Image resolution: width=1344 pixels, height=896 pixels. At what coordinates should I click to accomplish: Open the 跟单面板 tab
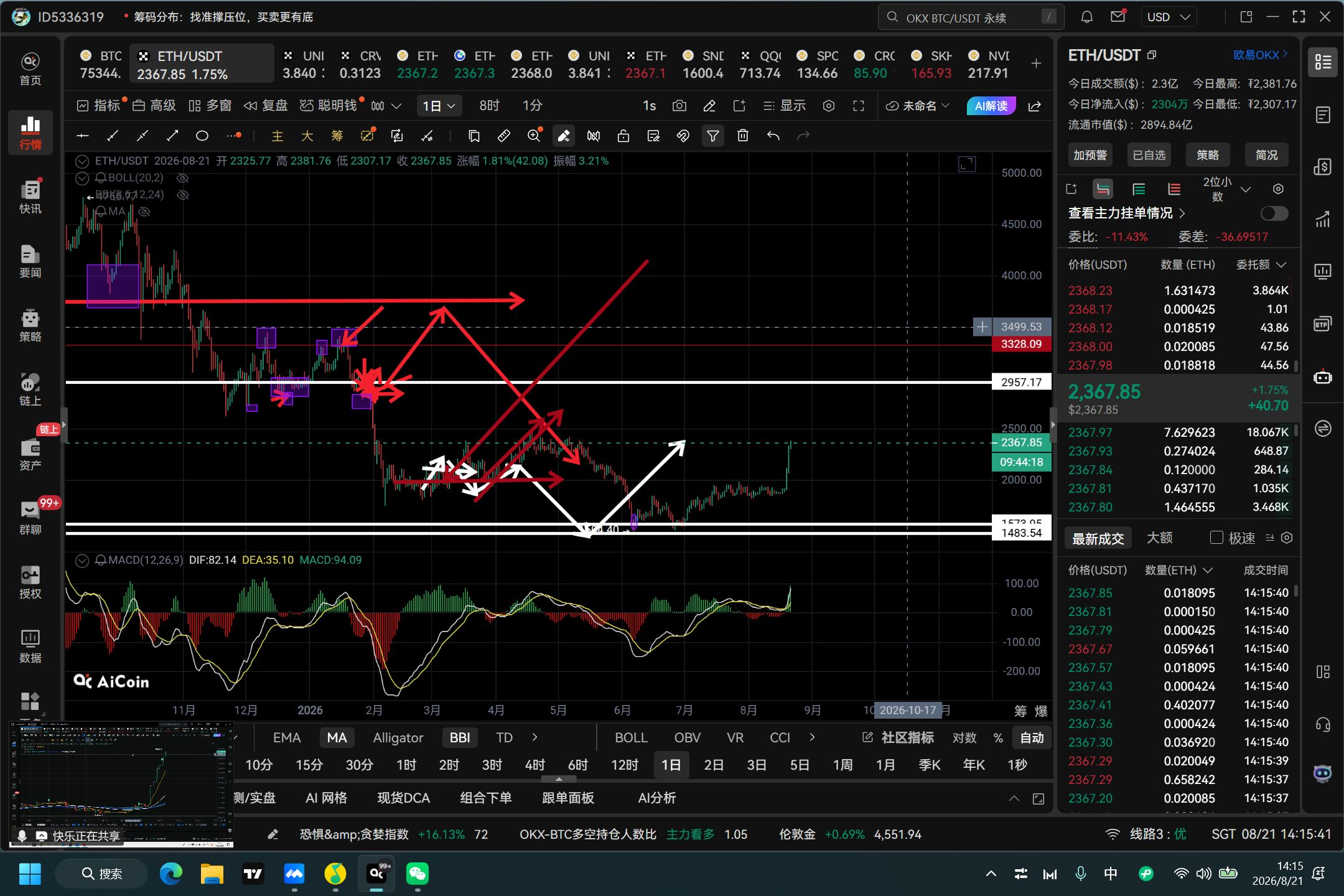tap(567, 798)
